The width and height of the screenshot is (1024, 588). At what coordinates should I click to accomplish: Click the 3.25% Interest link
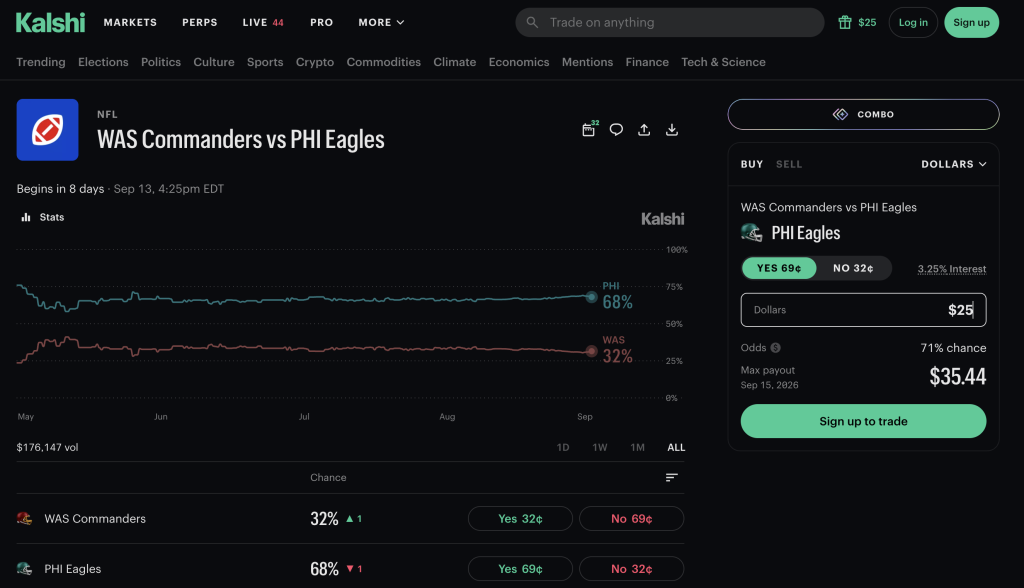tap(952, 269)
